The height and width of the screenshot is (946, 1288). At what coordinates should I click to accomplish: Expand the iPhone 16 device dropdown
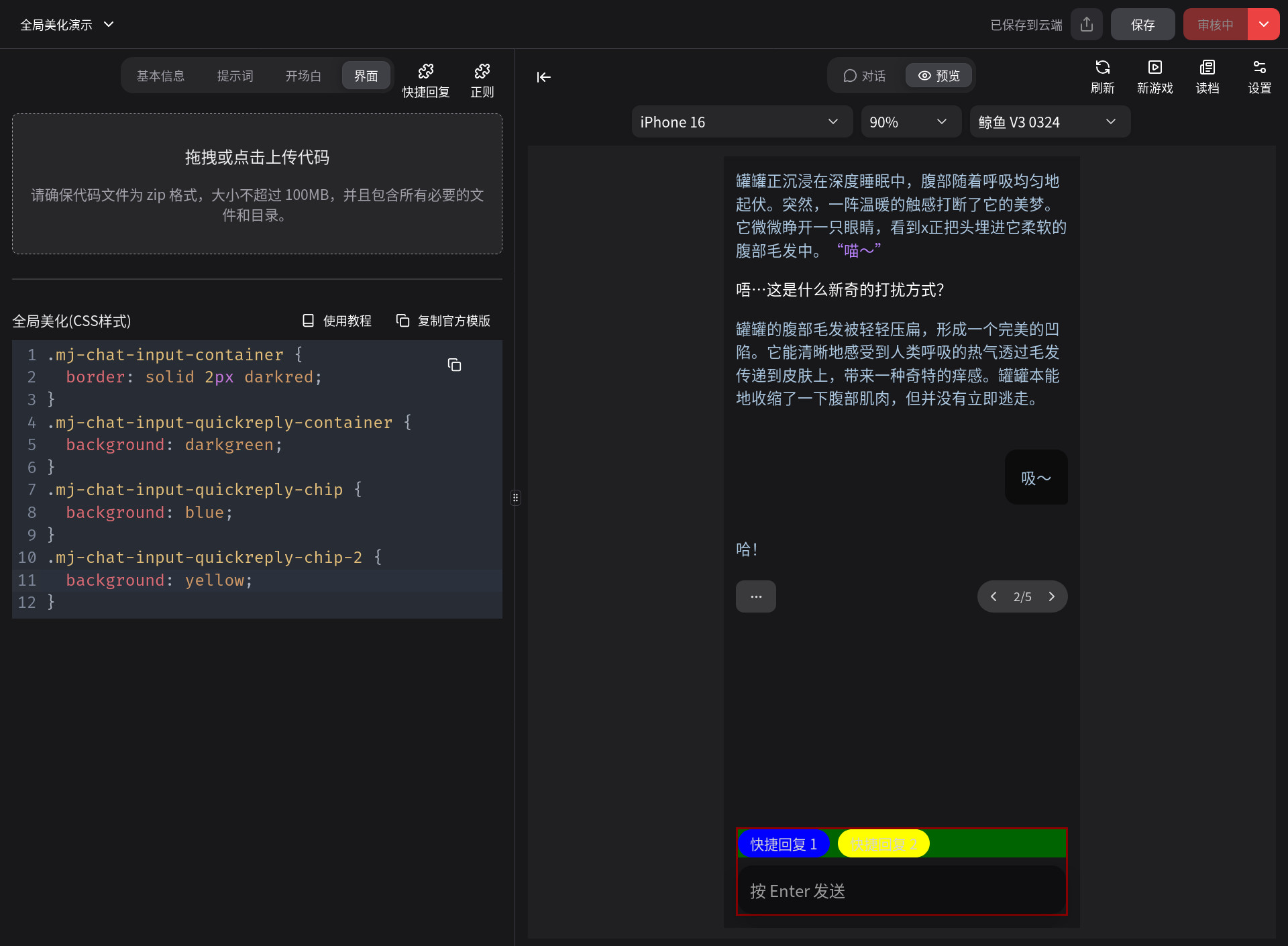click(x=741, y=122)
